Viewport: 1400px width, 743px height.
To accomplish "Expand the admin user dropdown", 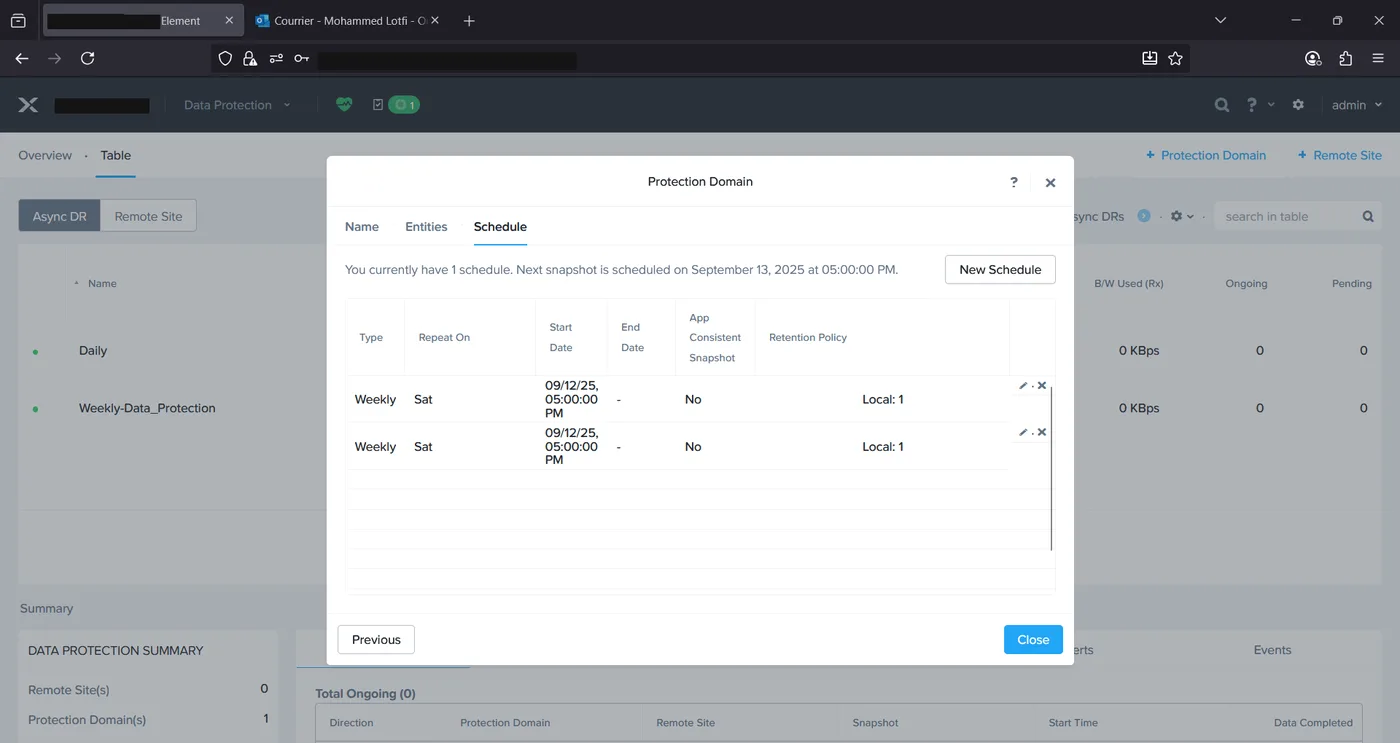I will pos(1357,105).
